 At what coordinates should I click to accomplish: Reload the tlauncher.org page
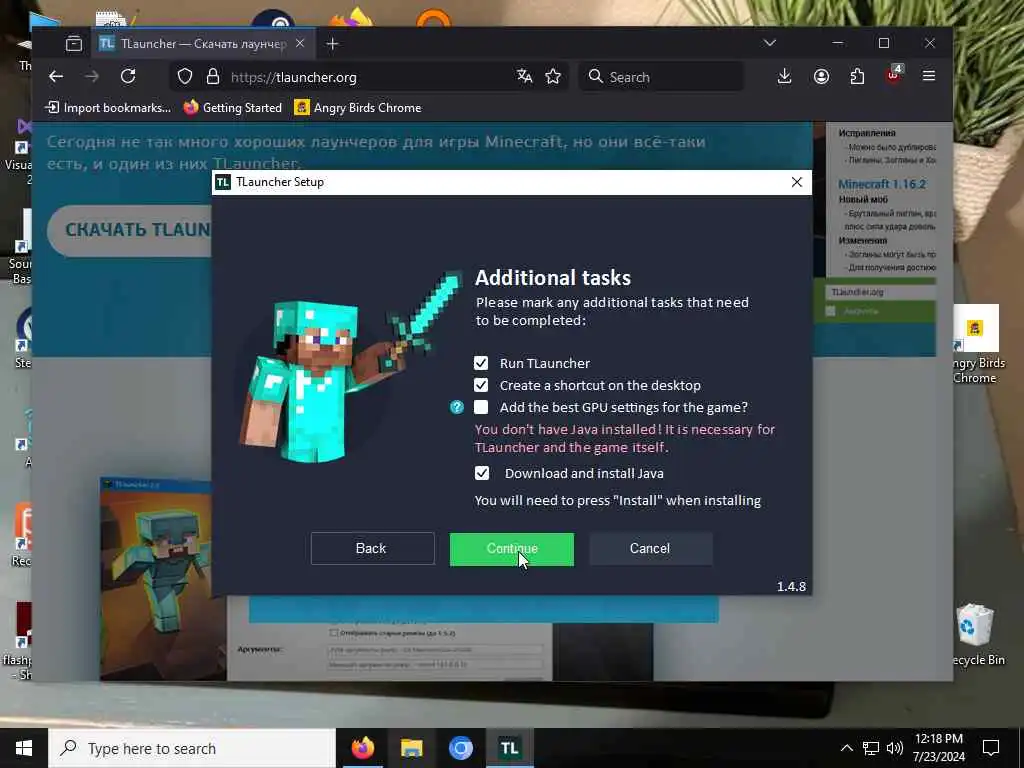coord(128,76)
